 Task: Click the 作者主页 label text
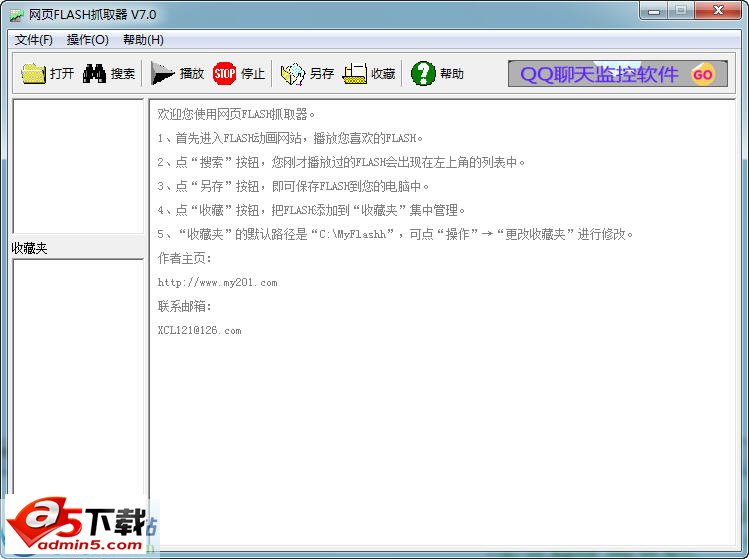point(184,258)
